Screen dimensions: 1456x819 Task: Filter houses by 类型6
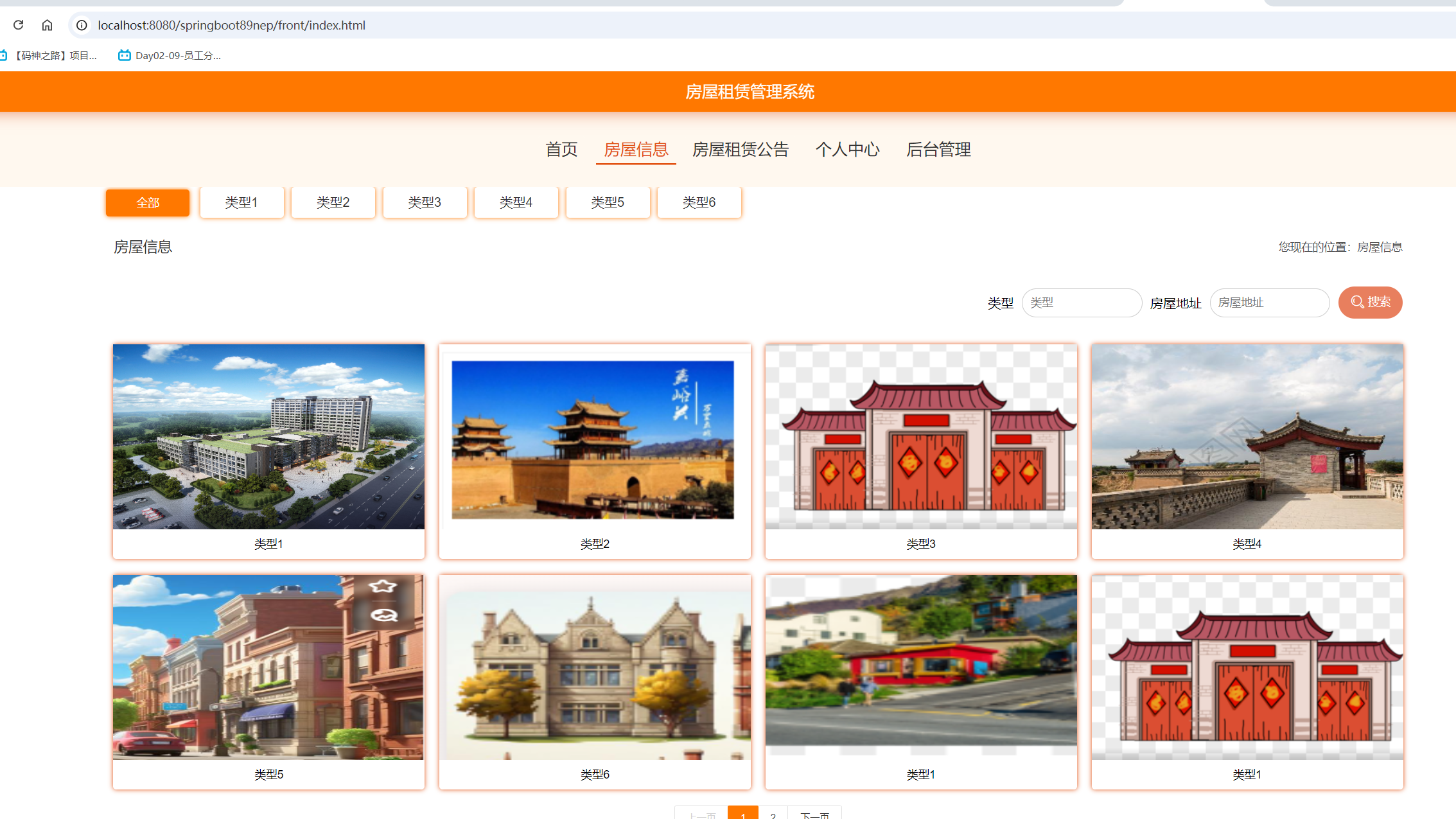pos(699,202)
